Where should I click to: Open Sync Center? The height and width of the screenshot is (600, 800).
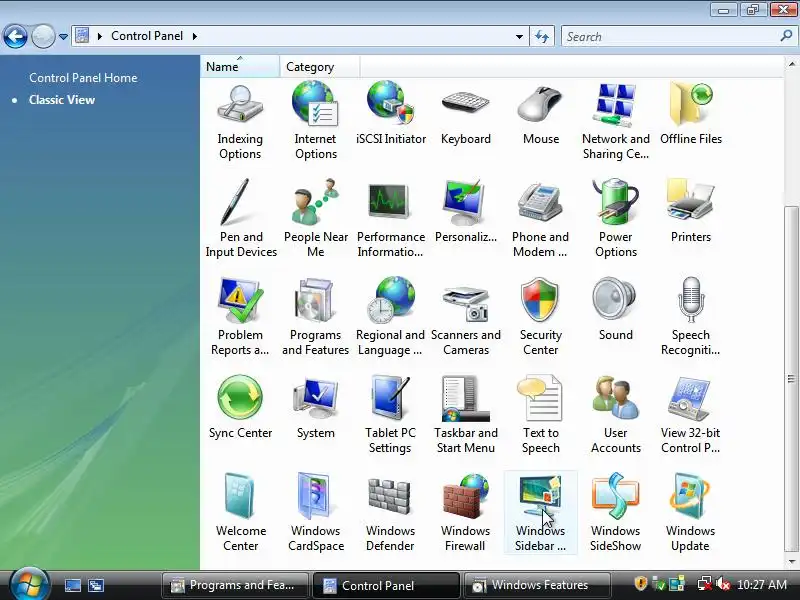pyautogui.click(x=240, y=407)
